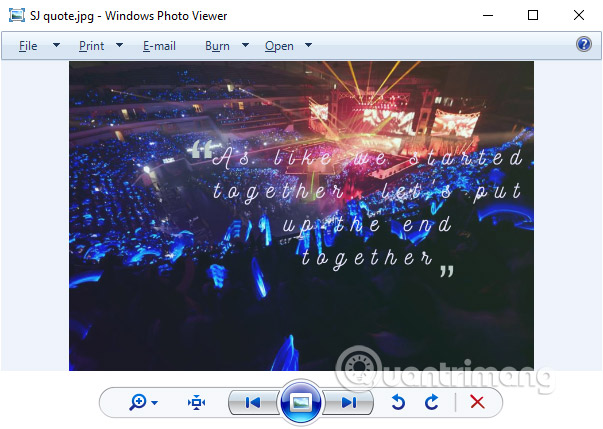Image resolution: width=603 pixels, height=429 pixels.
Task: Open the File menu
Action: [x=28, y=46]
